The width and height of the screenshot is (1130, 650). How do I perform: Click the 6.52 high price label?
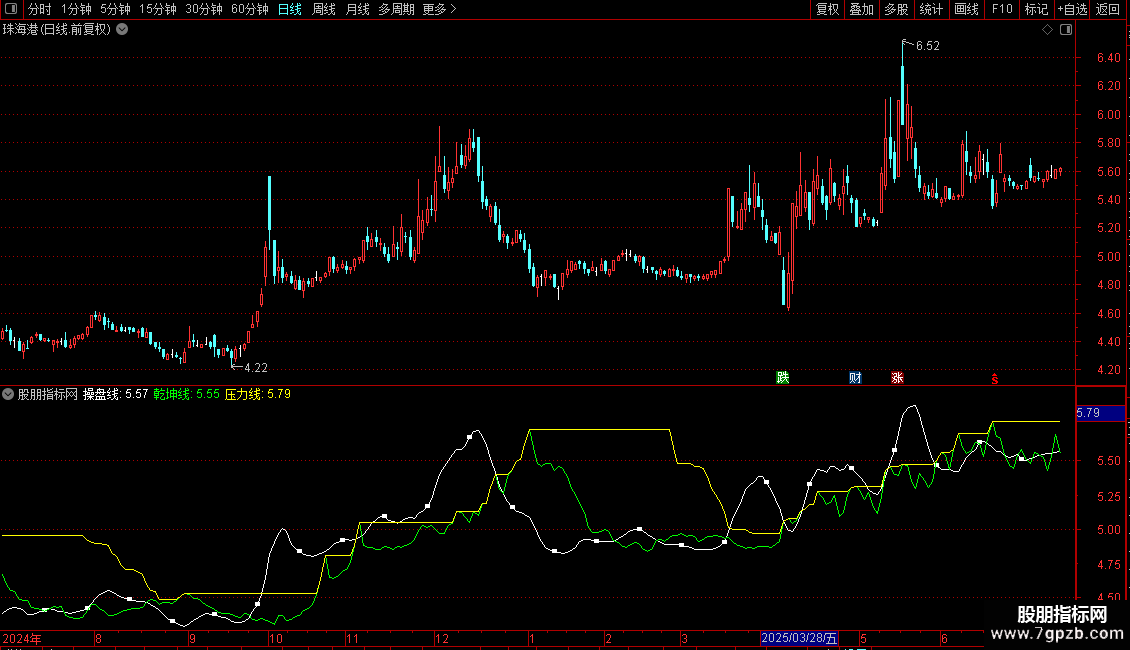pyautogui.click(x=927, y=46)
